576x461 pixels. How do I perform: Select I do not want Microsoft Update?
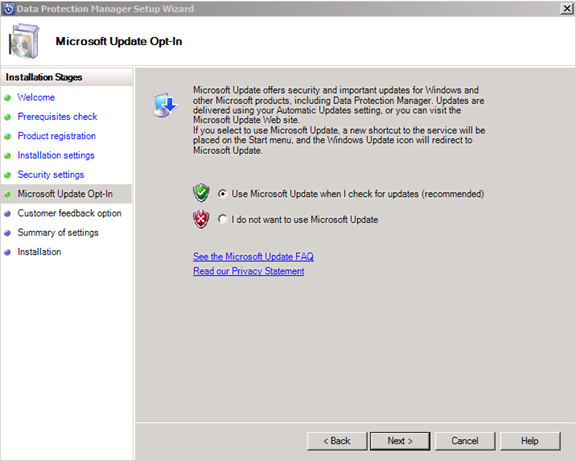(223, 219)
